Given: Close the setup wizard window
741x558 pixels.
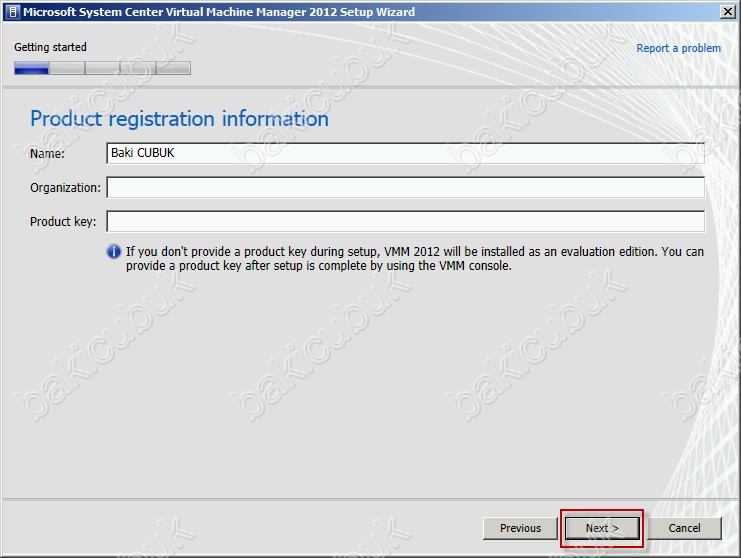Looking at the screenshot, I should [728, 12].
